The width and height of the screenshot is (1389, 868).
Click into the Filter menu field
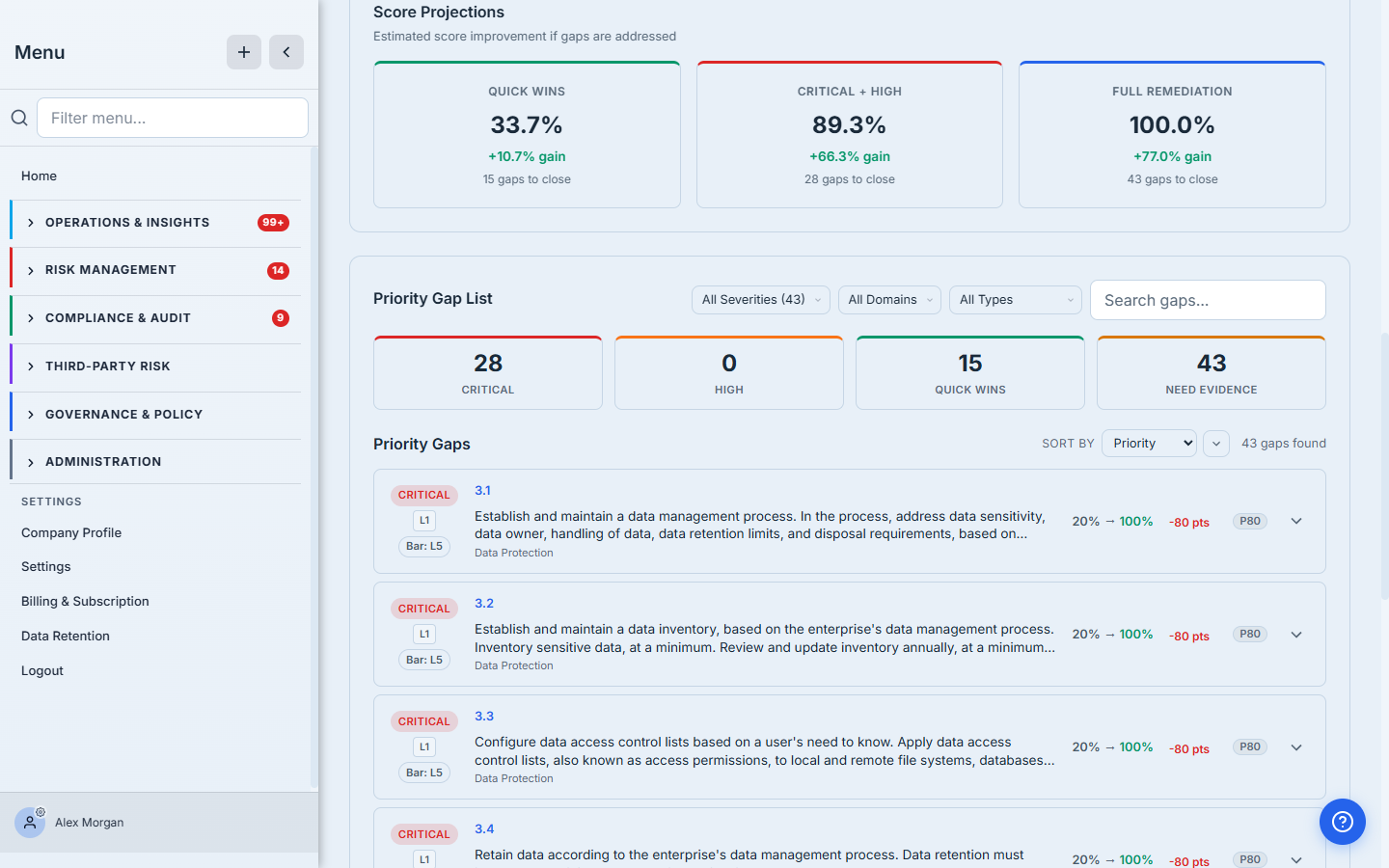pyautogui.click(x=173, y=118)
